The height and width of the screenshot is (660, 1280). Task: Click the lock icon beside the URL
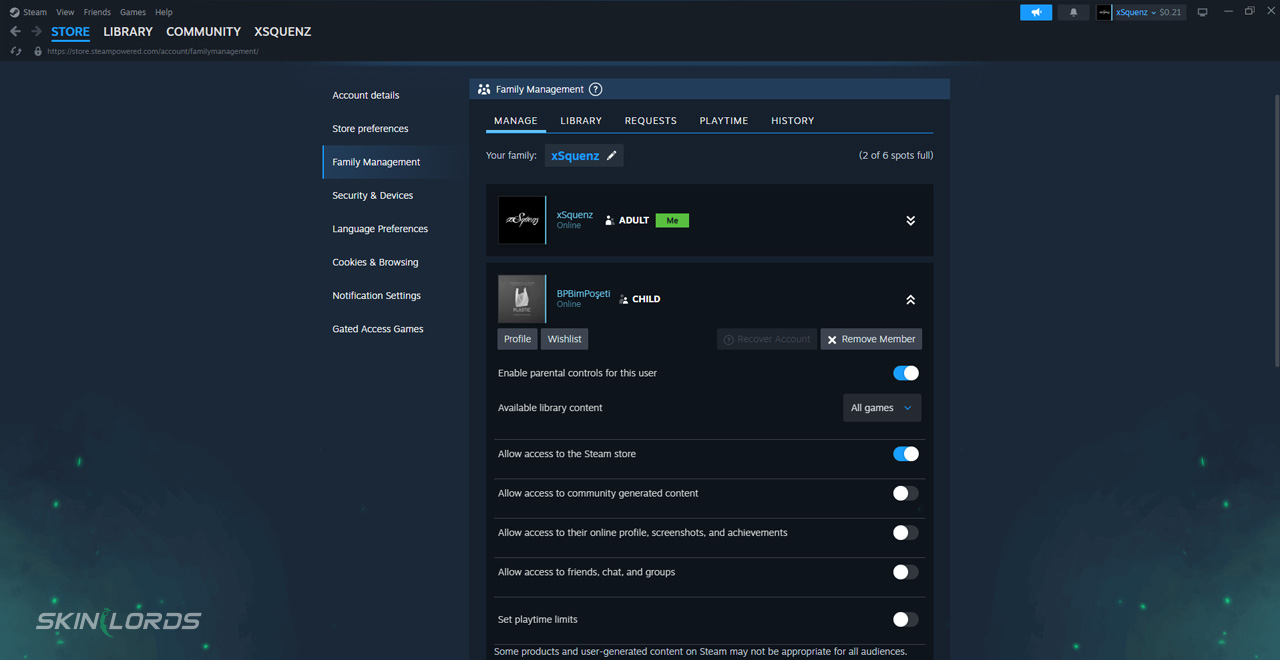tap(38, 51)
